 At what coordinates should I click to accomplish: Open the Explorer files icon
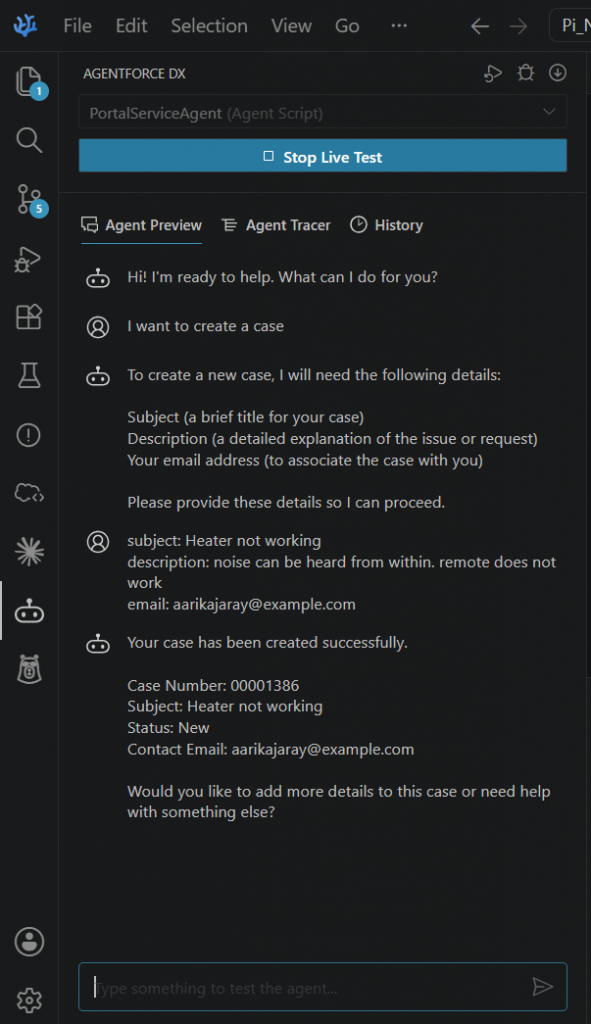29,82
